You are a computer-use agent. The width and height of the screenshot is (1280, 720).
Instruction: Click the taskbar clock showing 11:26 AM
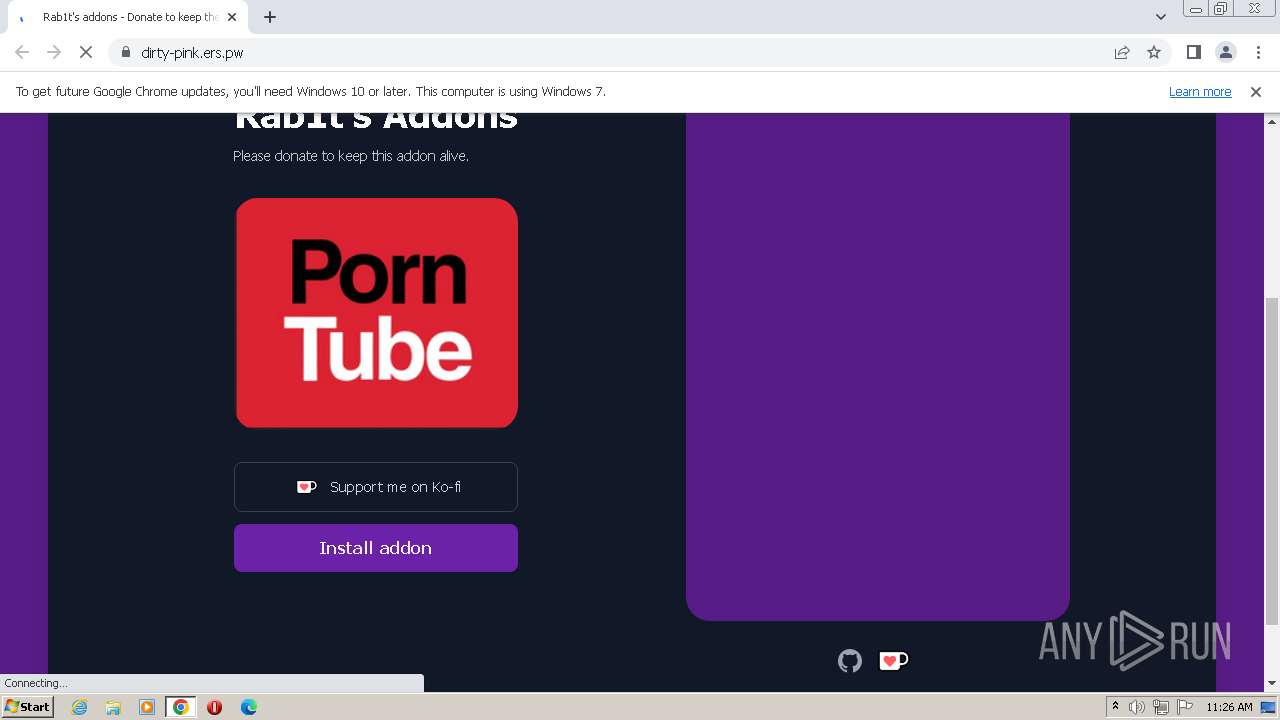click(x=1229, y=707)
